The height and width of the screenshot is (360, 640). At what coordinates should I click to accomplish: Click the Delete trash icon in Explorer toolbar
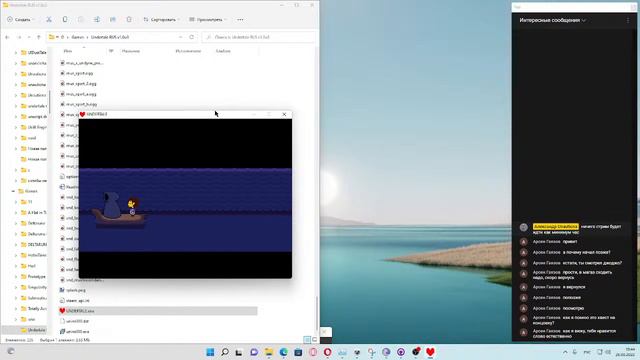click(129, 20)
